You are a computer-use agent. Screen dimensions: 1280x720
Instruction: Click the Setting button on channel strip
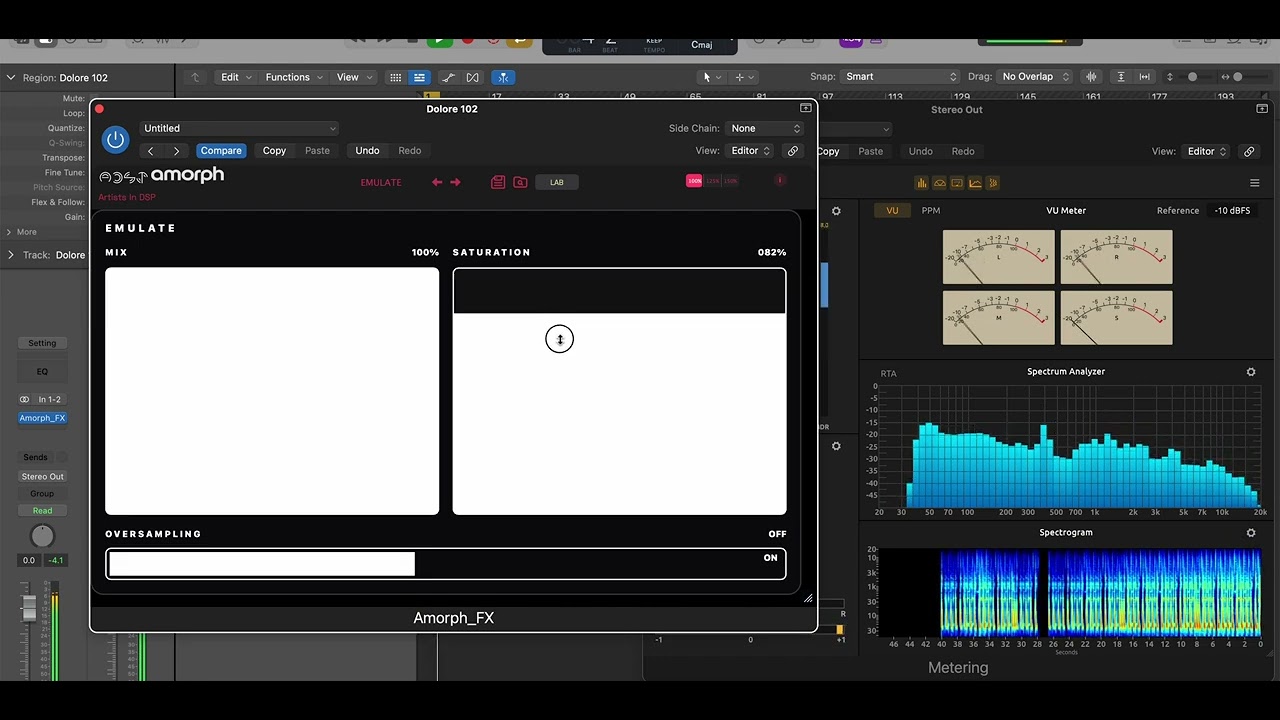tap(42, 343)
